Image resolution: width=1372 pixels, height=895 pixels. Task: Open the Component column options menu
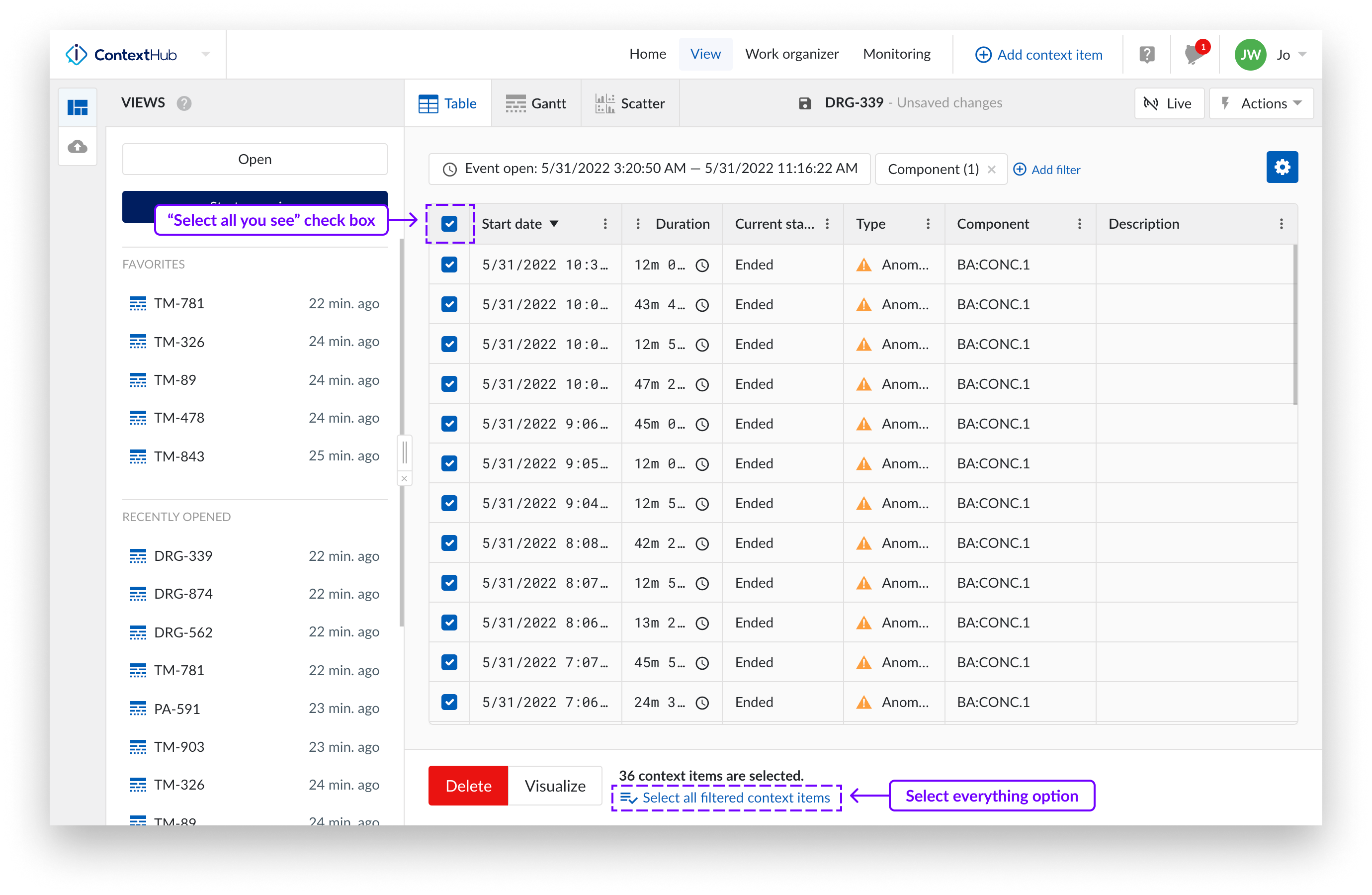[1080, 224]
